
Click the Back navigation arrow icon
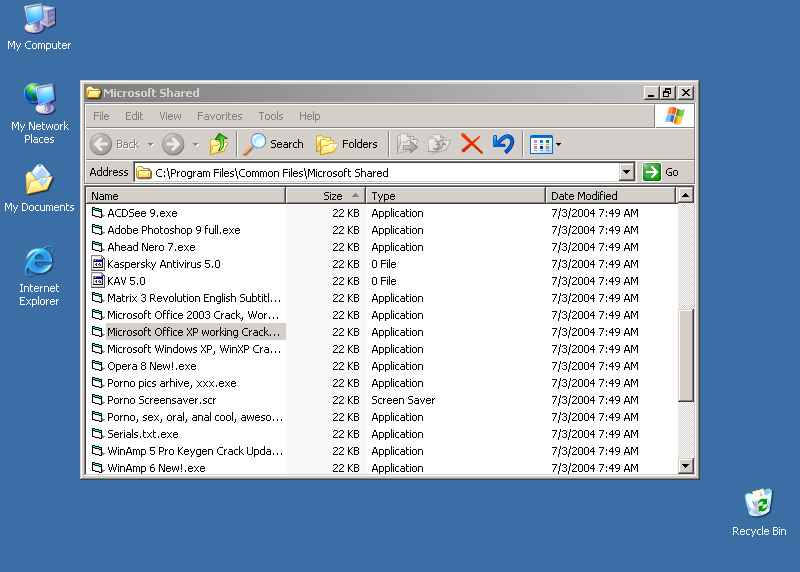point(101,144)
